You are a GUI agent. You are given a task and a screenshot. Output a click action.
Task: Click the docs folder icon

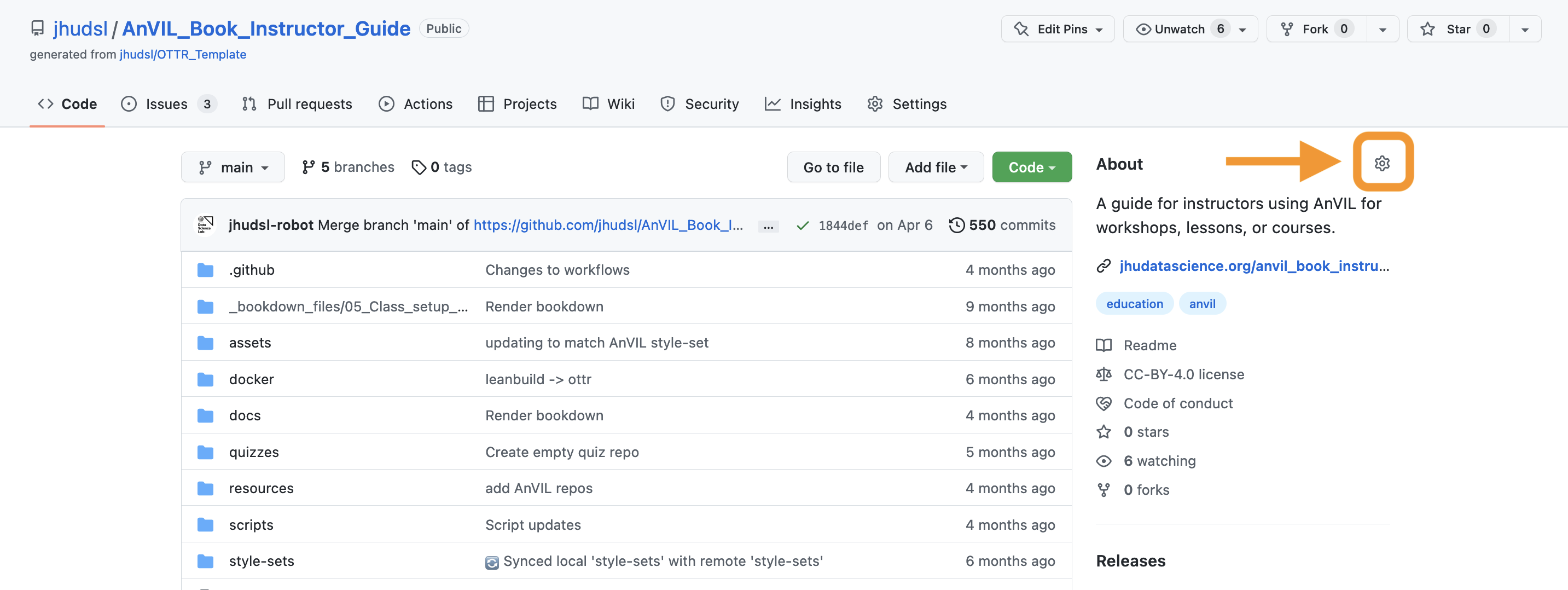tap(206, 415)
